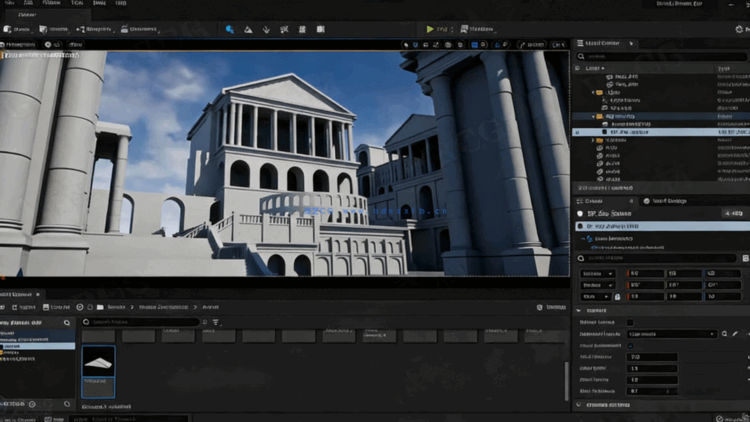The height and width of the screenshot is (422, 750).
Task: Click Content Browser vertical scrollbar
Action: (567, 380)
